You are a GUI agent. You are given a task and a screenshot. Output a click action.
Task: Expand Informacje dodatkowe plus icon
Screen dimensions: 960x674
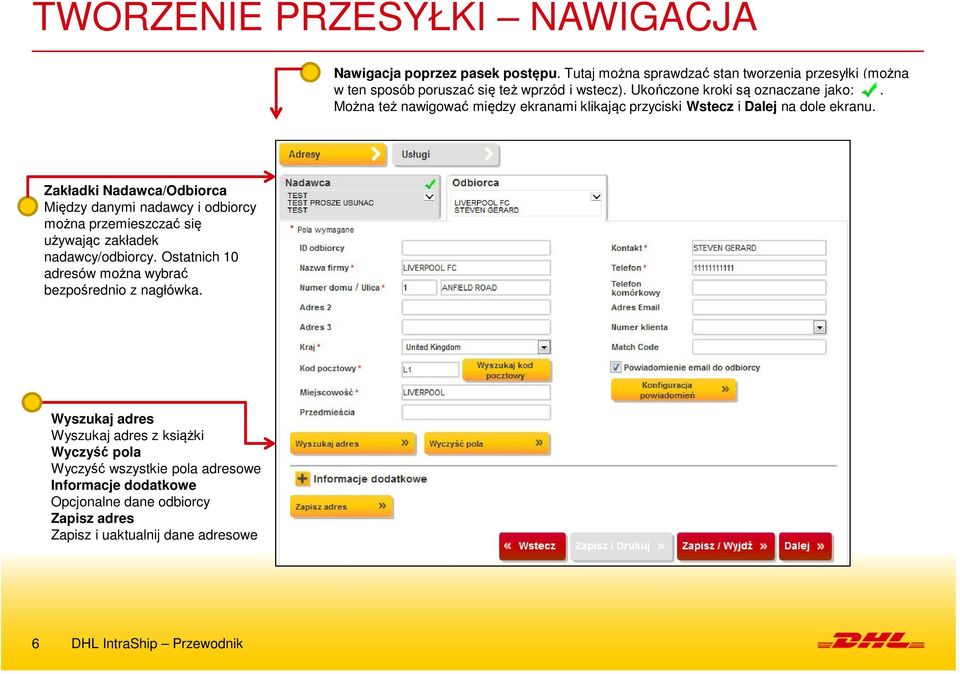tap(302, 479)
